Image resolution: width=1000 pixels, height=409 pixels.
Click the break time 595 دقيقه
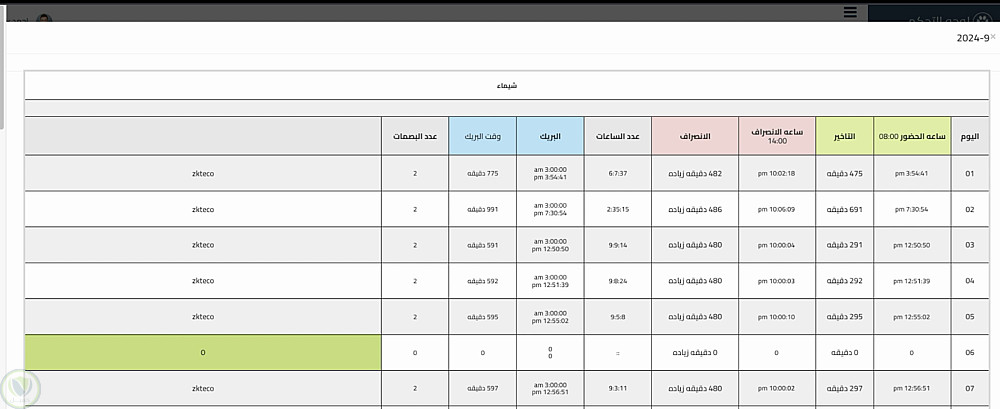click(482, 316)
